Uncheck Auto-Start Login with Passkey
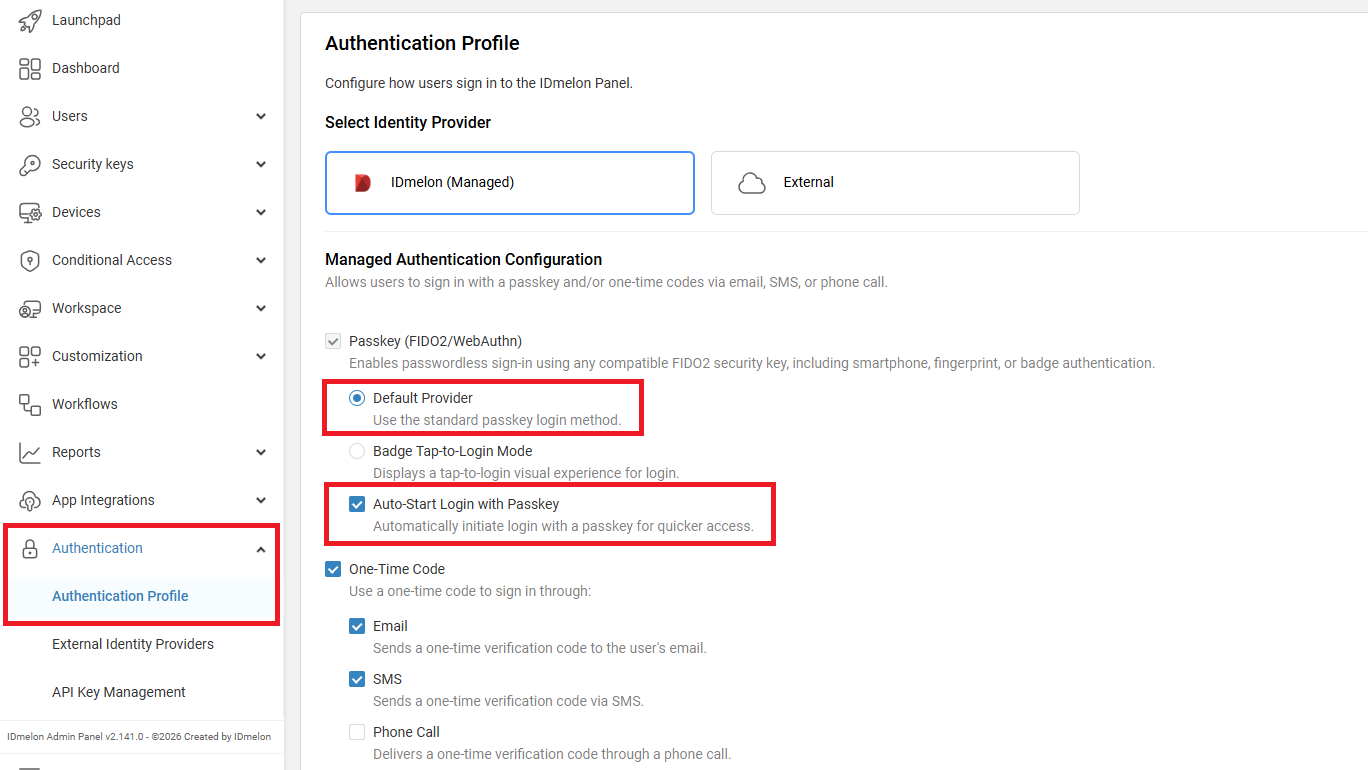The width and height of the screenshot is (1368, 770). pyautogui.click(x=357, y=504)
